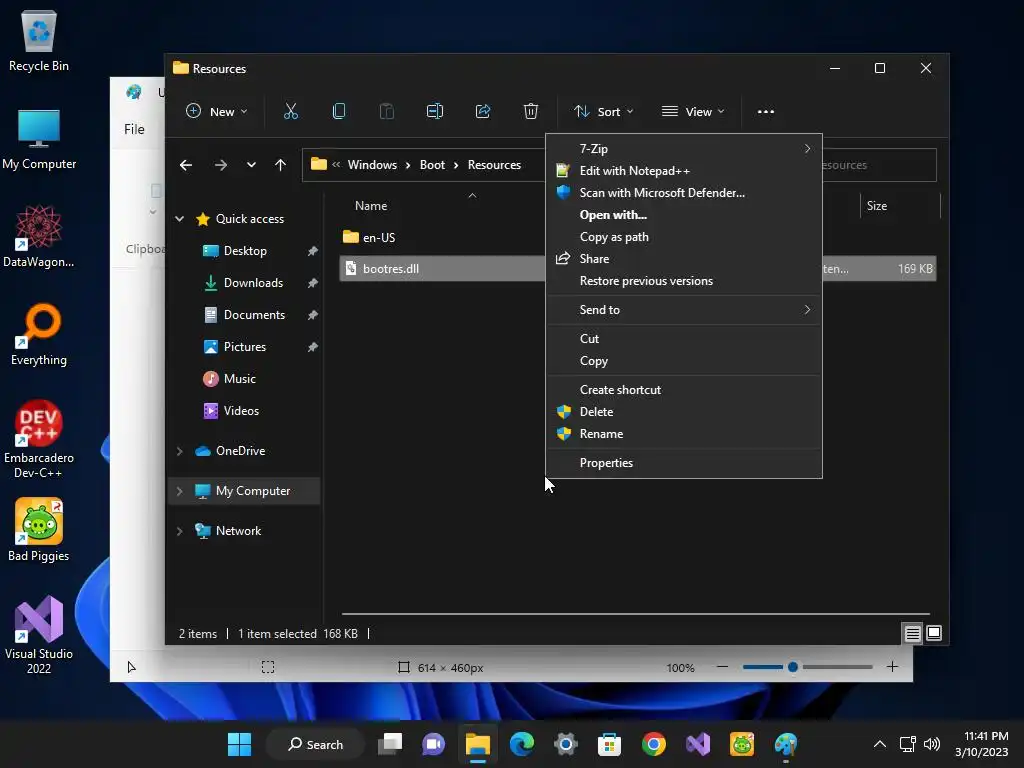Switch to Large icons view in status bar
This screenshot has width=1024, height=768.
point(934,633)
